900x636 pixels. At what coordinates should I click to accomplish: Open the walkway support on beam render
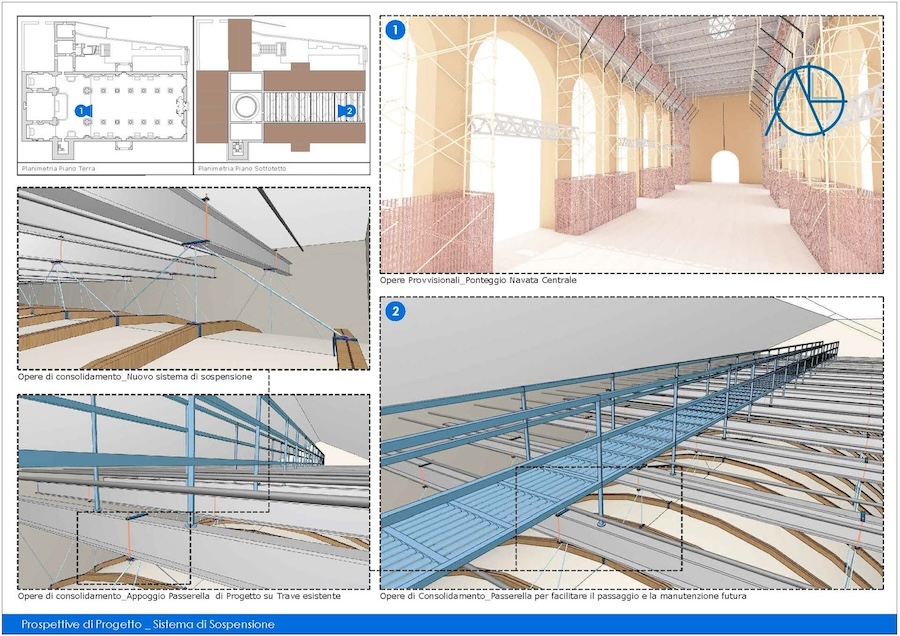coord(193,491)
